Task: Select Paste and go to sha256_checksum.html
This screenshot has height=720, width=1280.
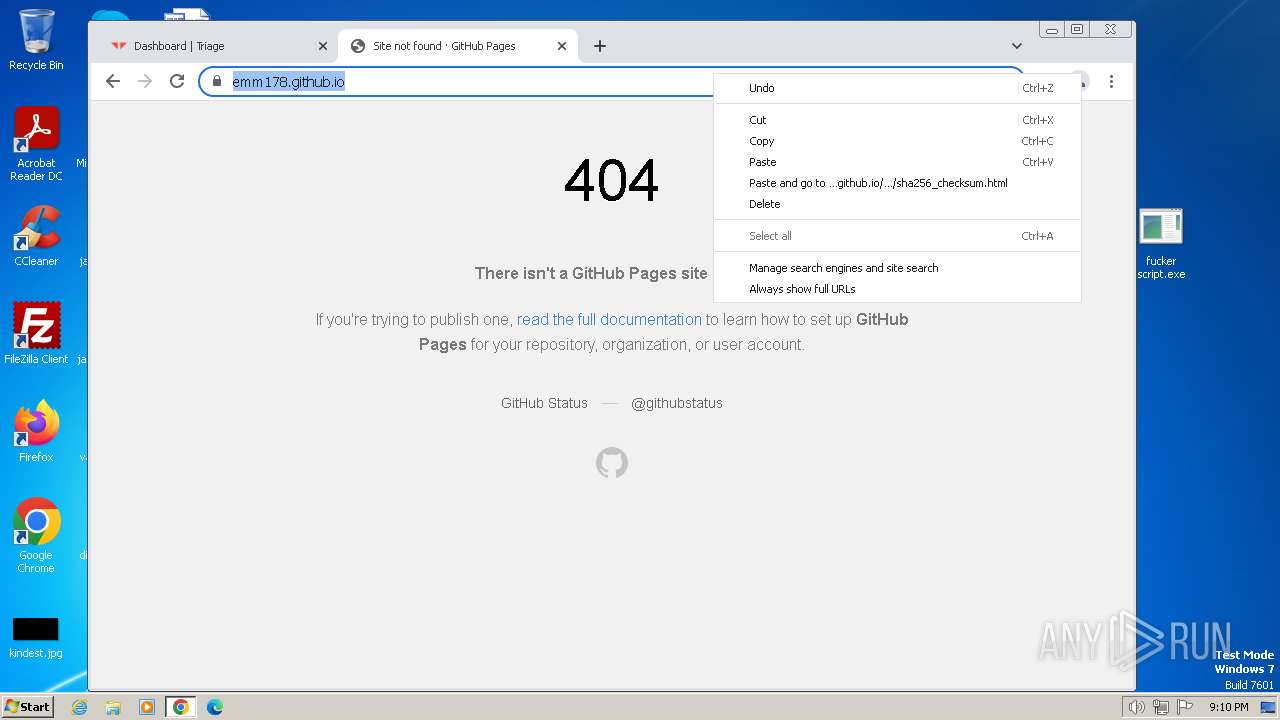Action: coord(897,183)
